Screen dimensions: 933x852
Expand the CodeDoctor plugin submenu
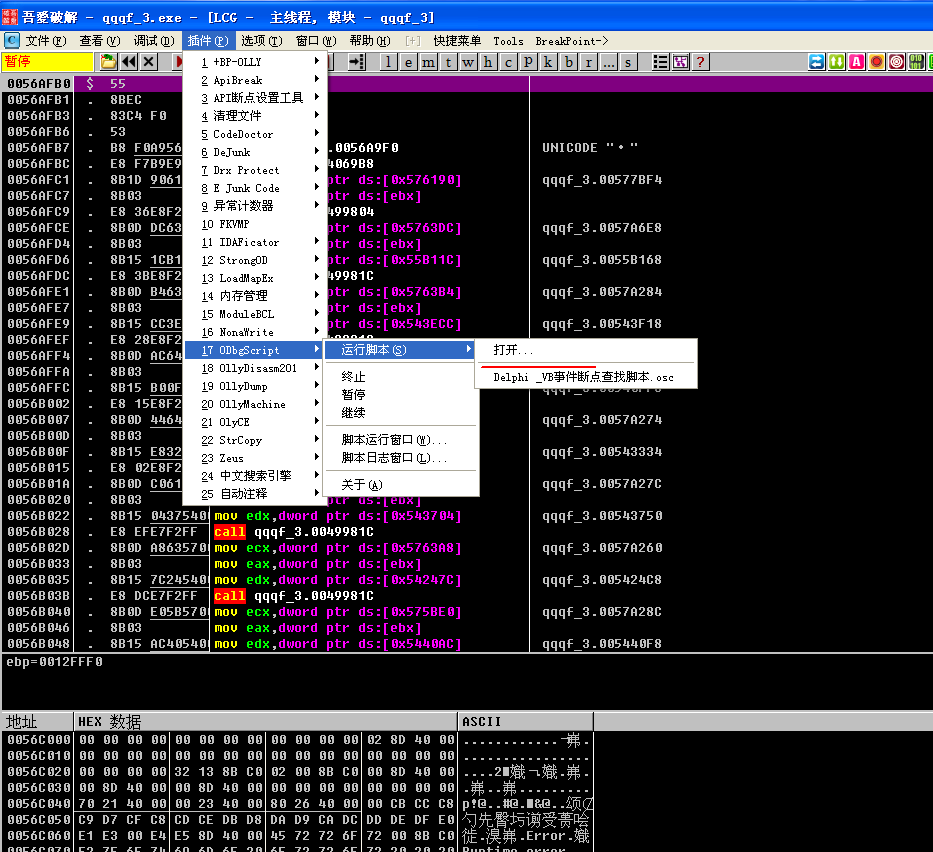click(255, 134)
